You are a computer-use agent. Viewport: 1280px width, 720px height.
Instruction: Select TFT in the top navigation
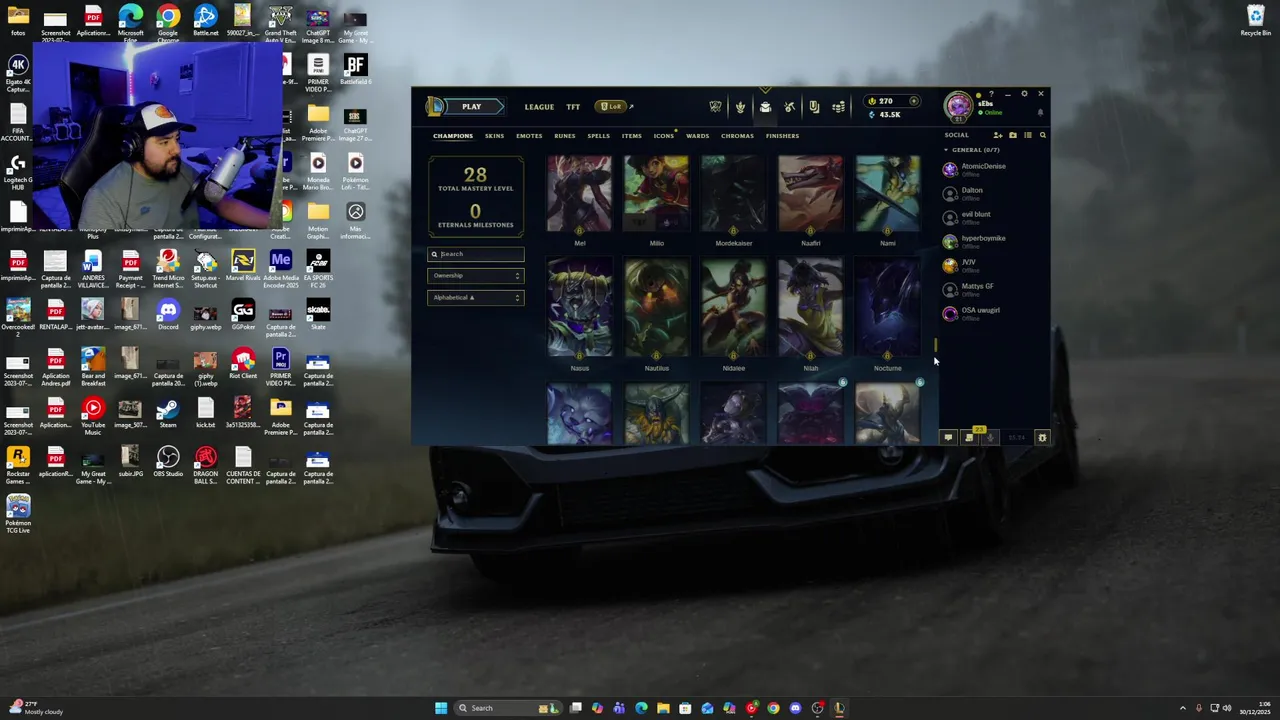click(x=573, y=107)
